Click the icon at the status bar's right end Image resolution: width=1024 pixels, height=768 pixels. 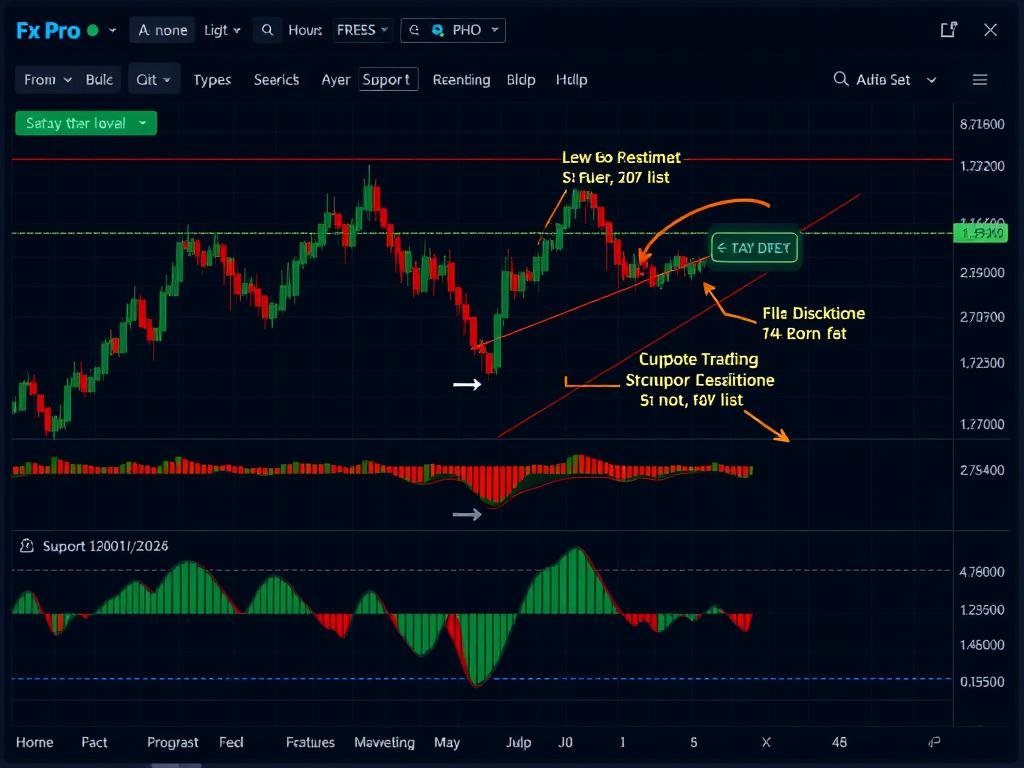click(933, 743)
